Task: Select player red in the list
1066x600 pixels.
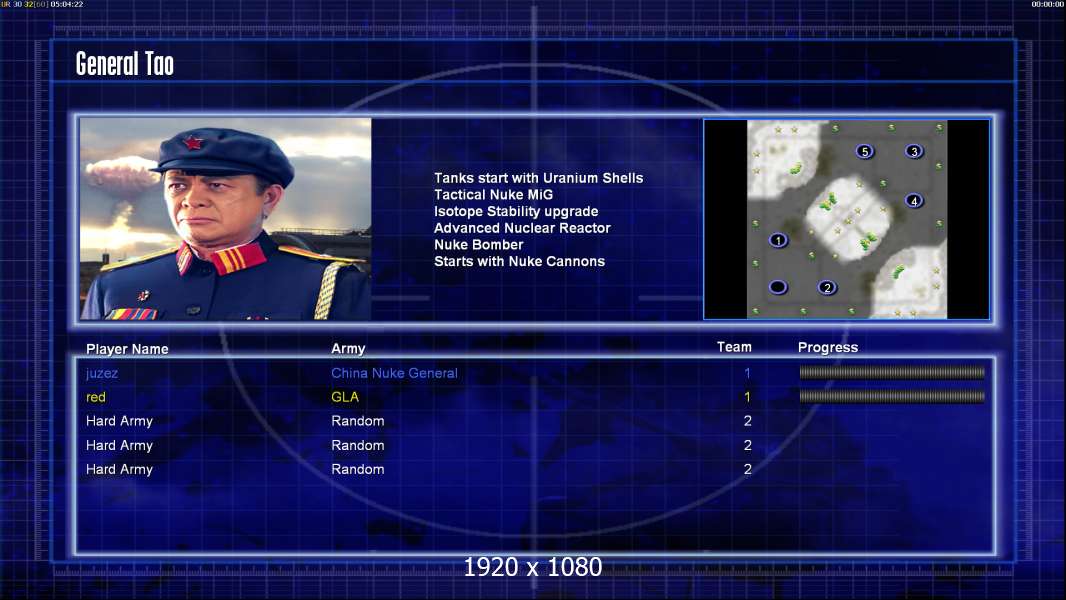Action: [96, 397]
